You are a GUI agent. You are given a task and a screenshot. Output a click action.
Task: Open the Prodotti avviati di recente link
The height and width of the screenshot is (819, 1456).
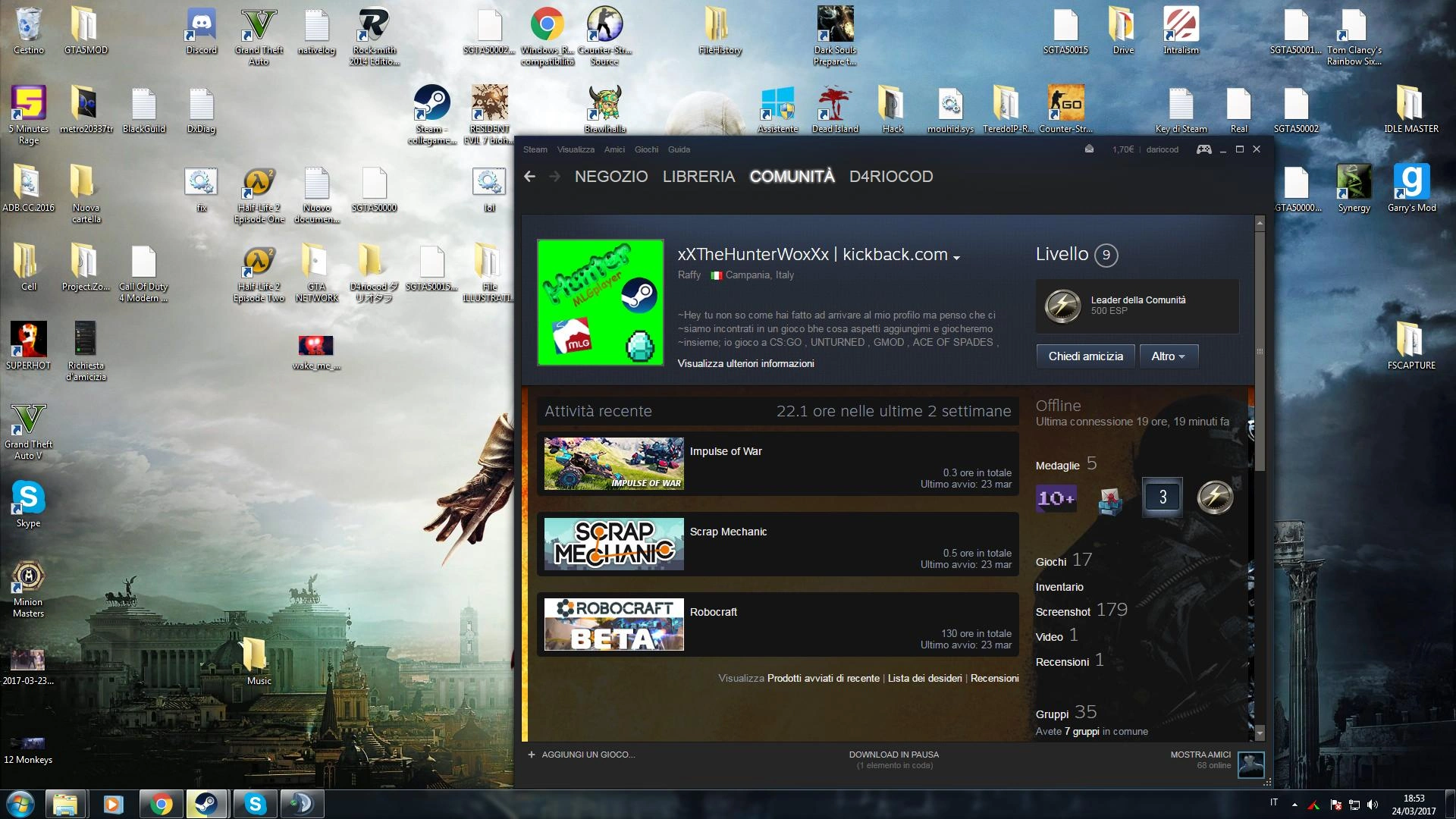pyautogui.click(x=823, y=679)
